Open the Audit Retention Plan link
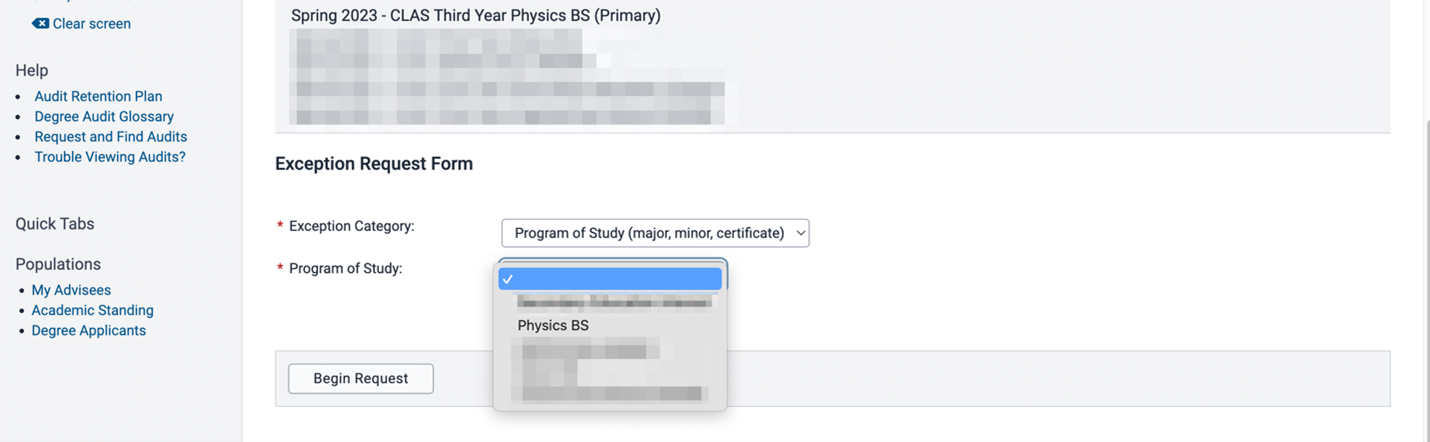Image resolution: width=1430 pixels, height=442 pixels. tap(98, 96)
